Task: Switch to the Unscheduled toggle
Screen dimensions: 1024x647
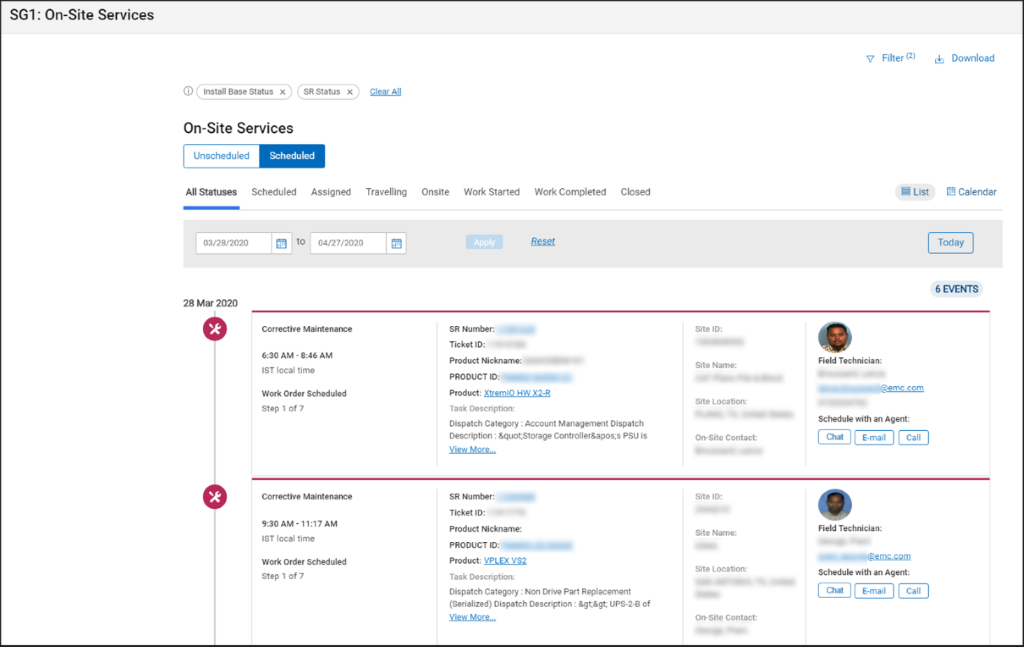Action: [221, 156]
